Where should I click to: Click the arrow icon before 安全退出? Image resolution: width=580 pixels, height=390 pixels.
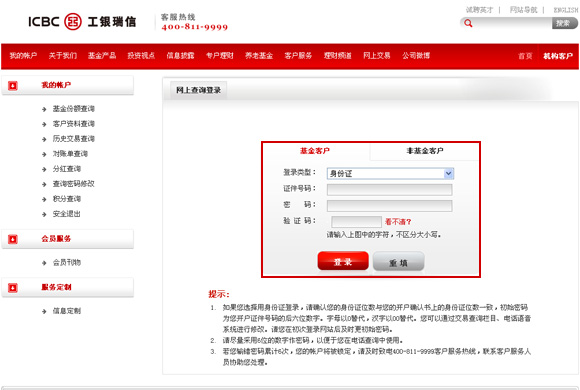coord(44,214)
